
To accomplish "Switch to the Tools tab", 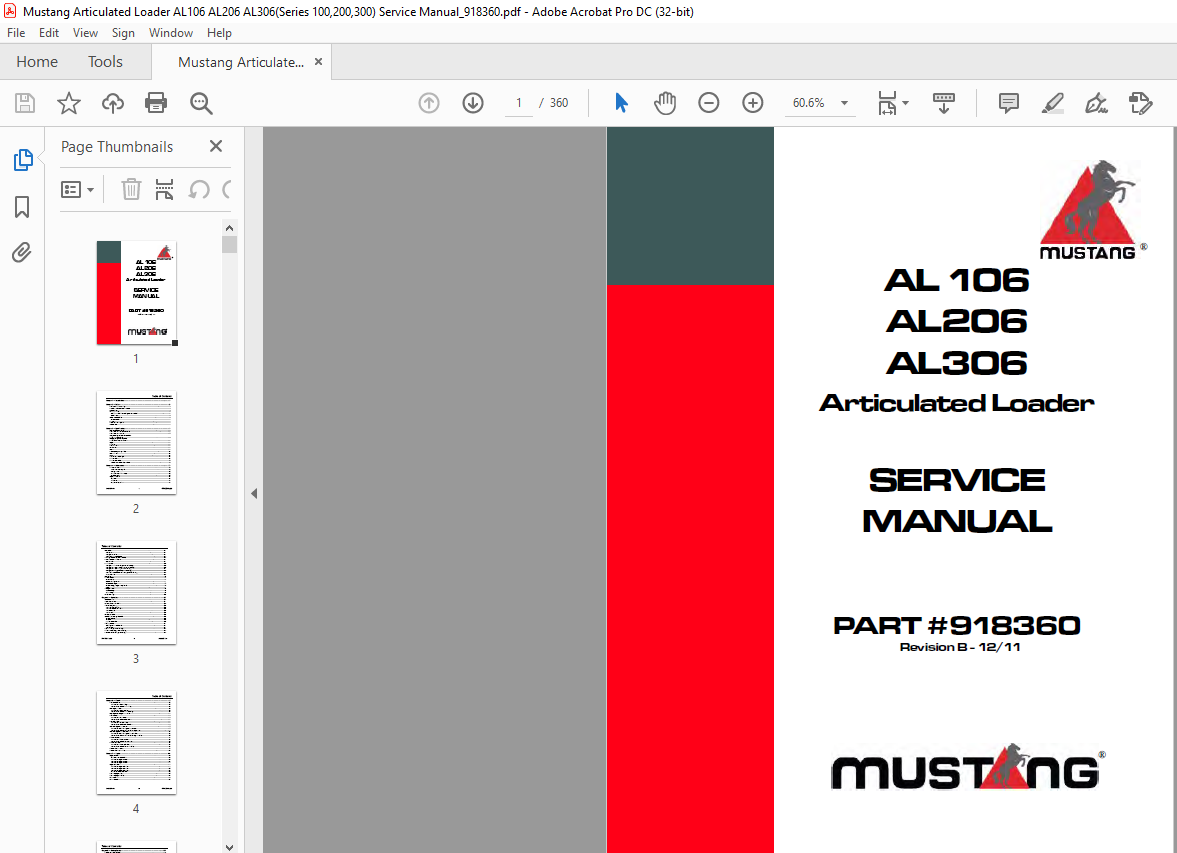I will click(105, 62).
